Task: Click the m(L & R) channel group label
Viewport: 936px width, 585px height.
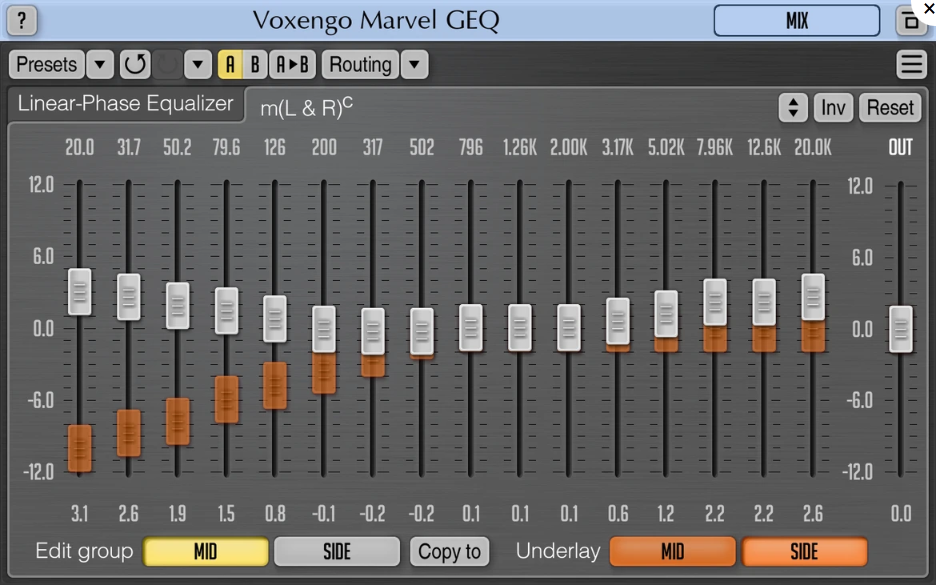Action: click(306, 107)
